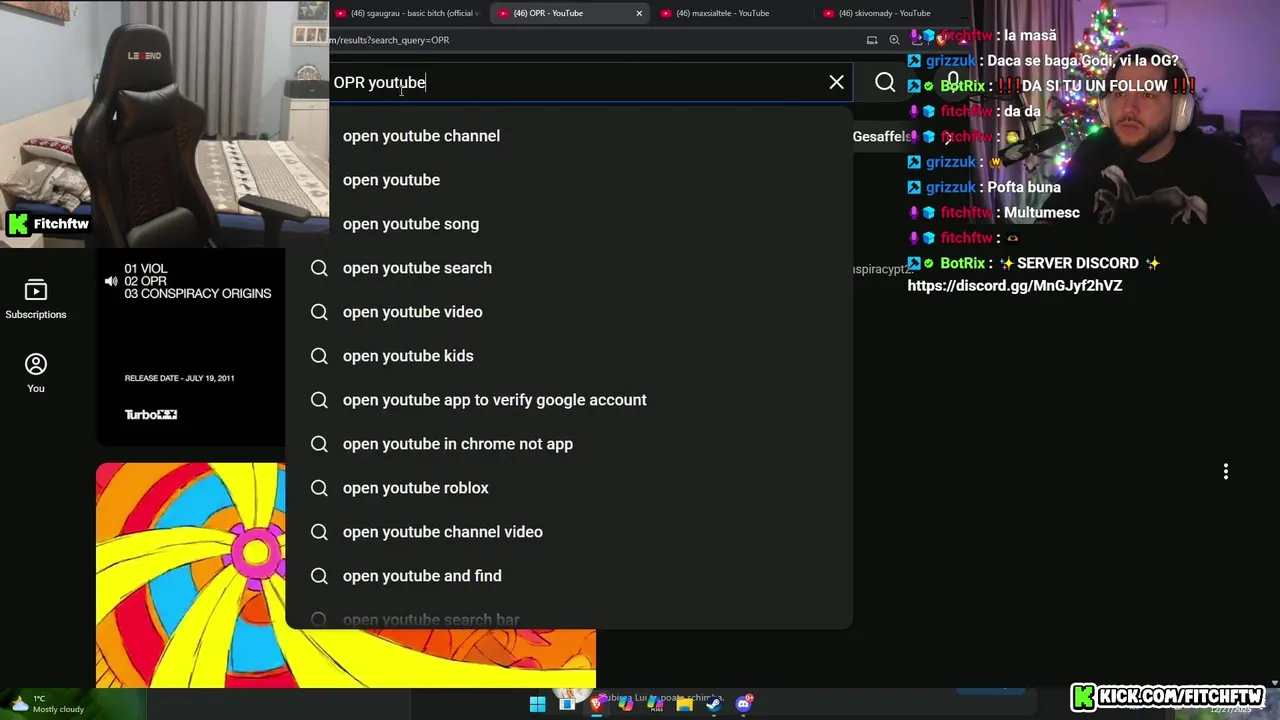Choose 'open youtube in chrome not app'
Screen dimensions: 1280x720
569,444
